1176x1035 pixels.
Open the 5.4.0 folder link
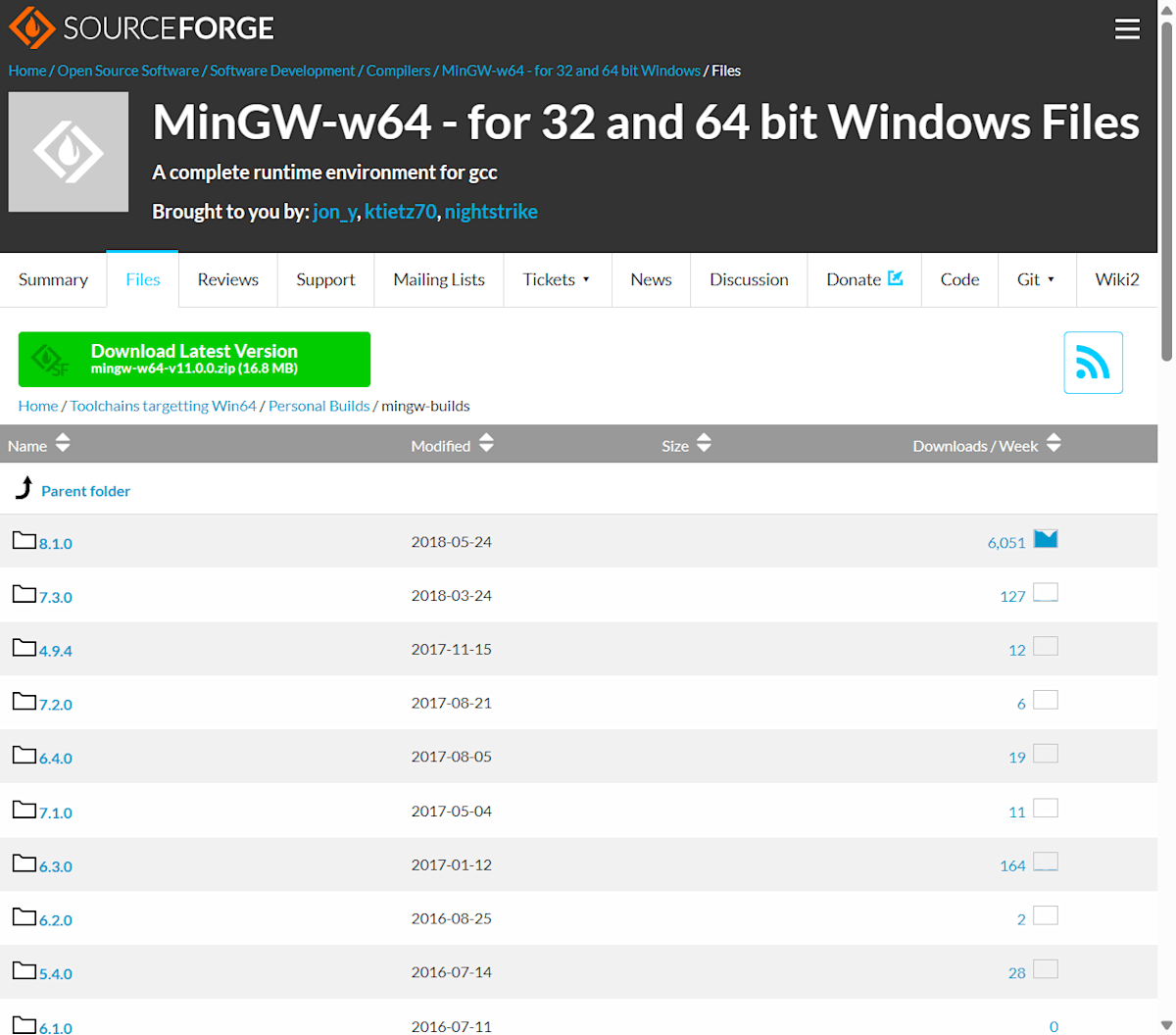(56, 974)
